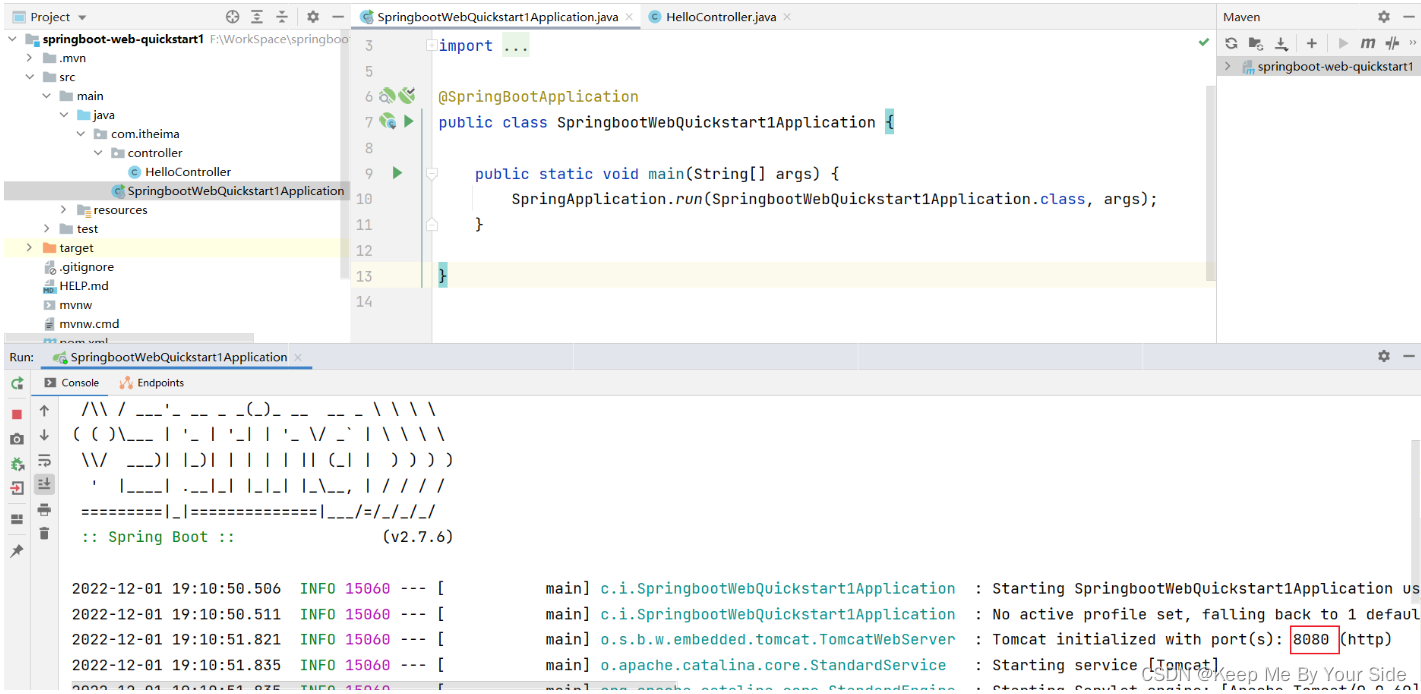Select SpringbootWebQuickstart1Application in Project tree

click(x=229, y=190)
